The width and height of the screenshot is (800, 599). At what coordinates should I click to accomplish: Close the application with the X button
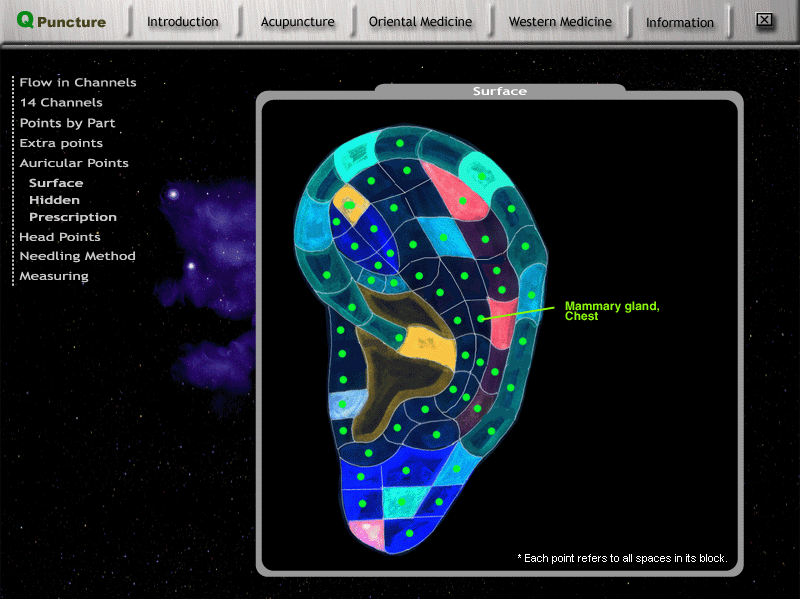[x=764, y=20]
